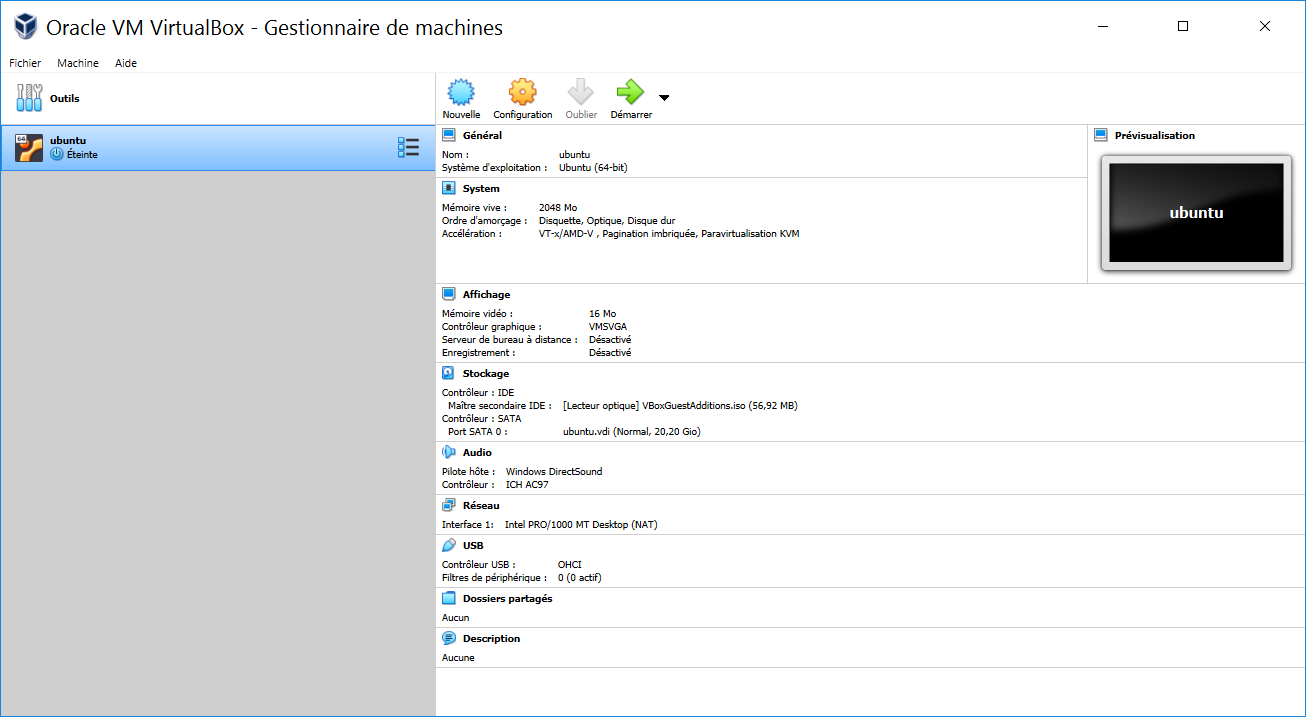1306x717 pixels.
Task: Click the Aucune description entry
Action: tap(458, 657)
